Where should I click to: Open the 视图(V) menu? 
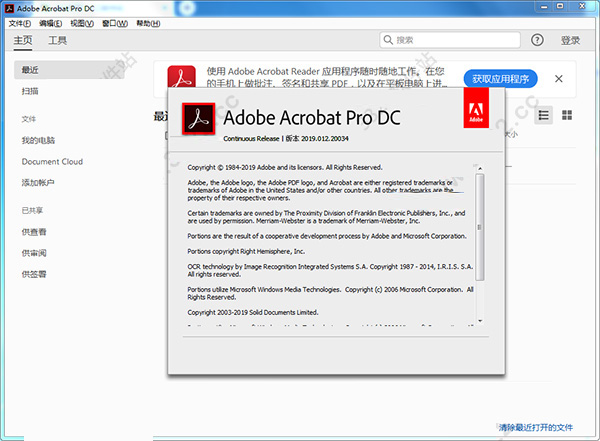click(x=82, y=24)
